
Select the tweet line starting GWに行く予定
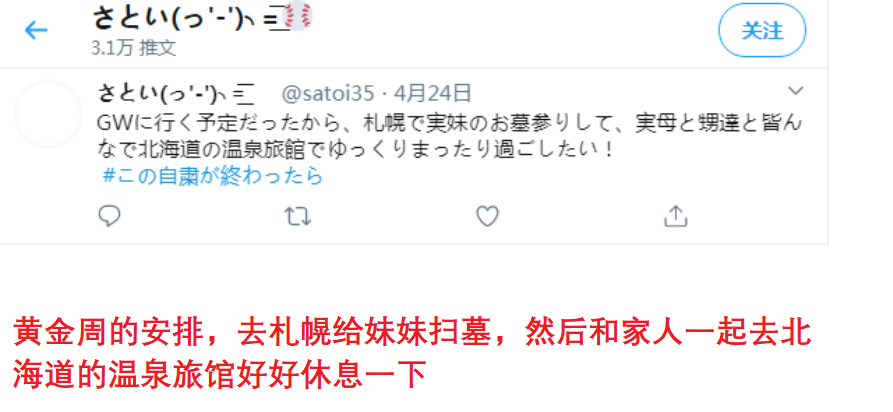[450, 122]
